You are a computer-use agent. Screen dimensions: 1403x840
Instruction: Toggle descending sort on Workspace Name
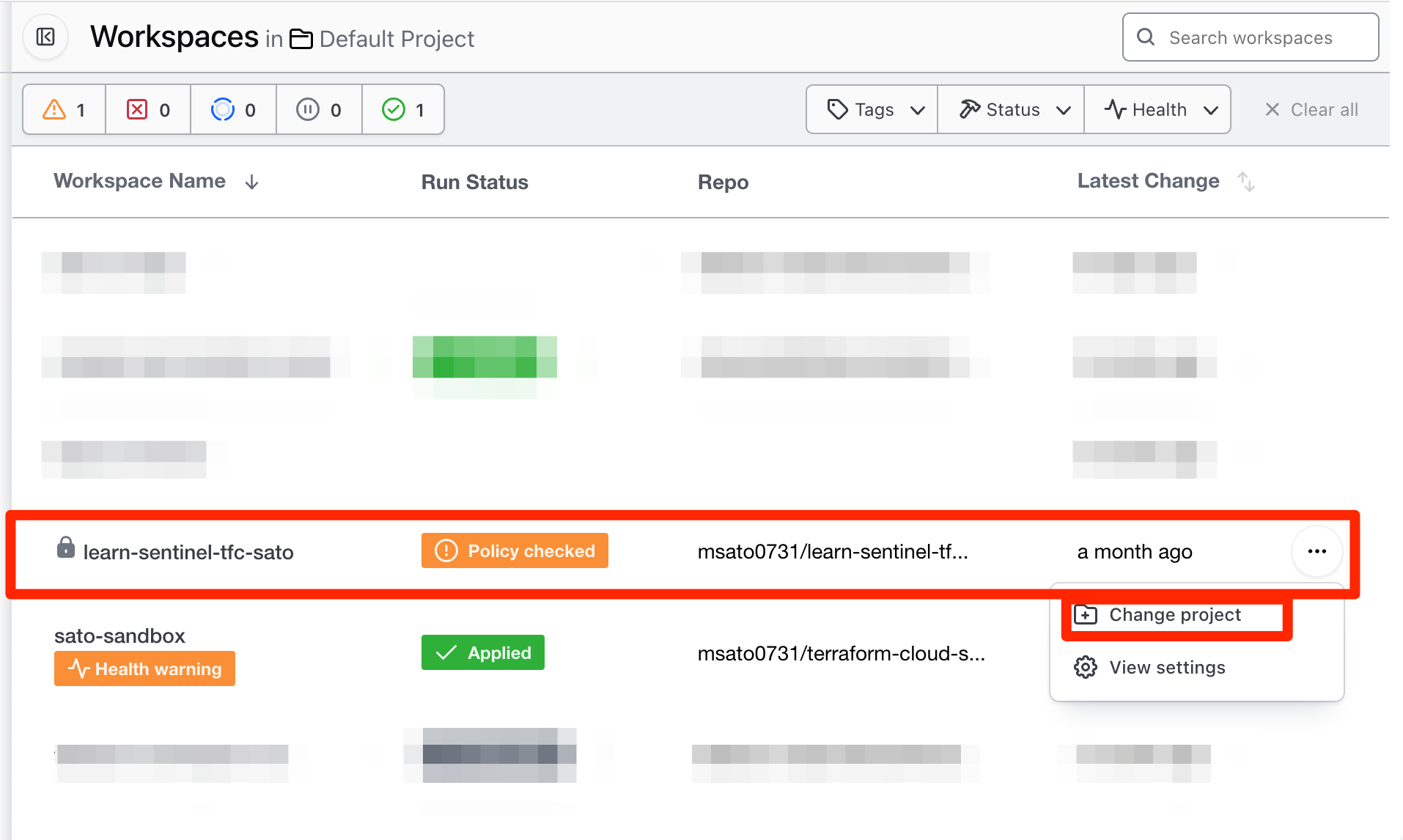point(251,181)
